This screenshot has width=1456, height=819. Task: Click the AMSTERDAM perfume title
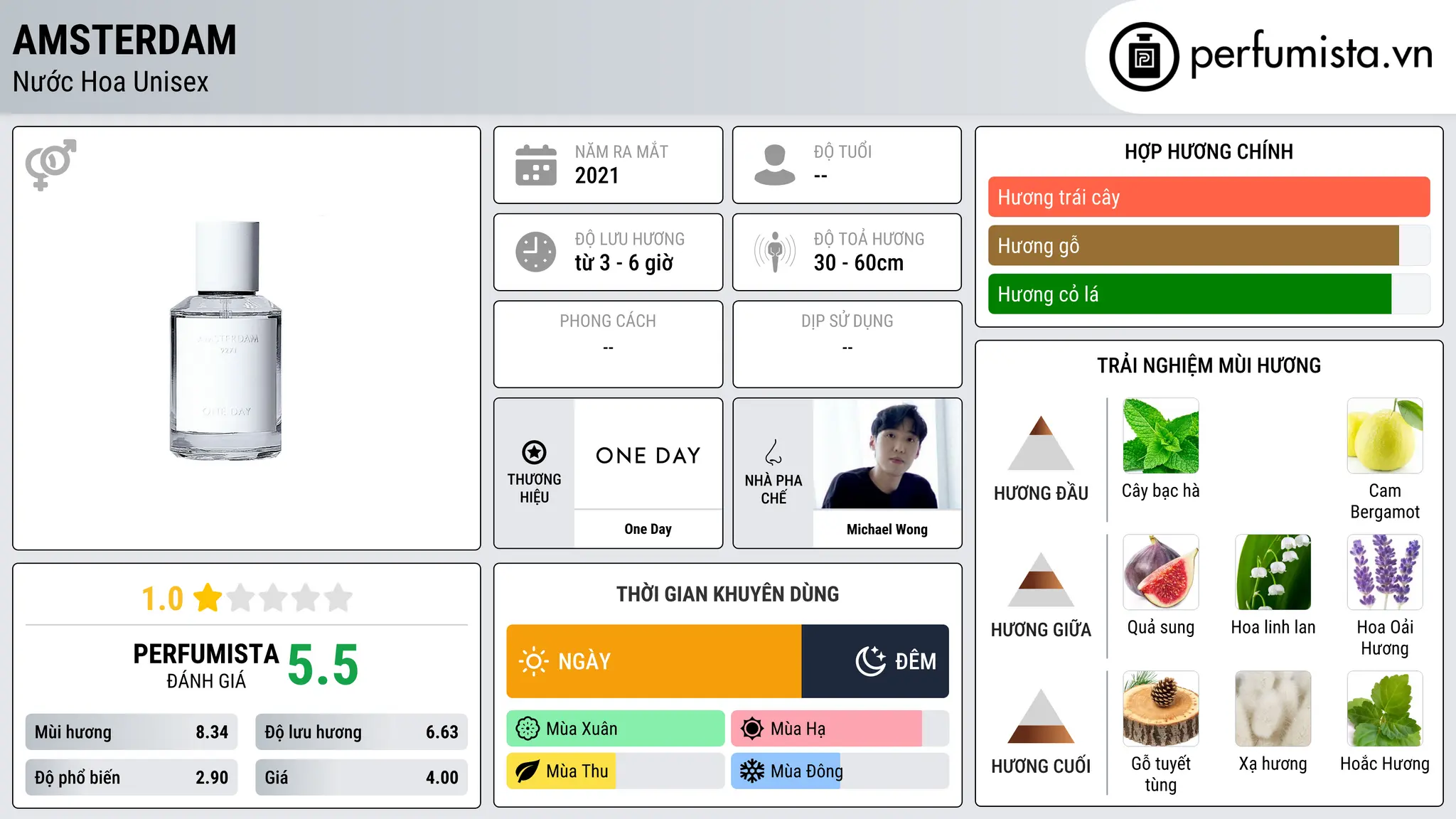pyautogui.click(x=124, y=40)
